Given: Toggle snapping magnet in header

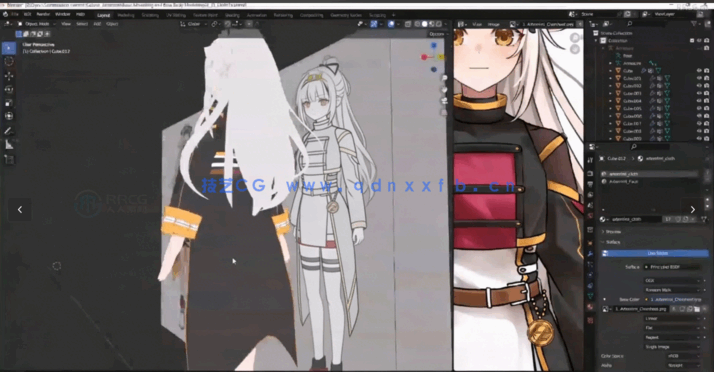Looking at the screenshot, I should pos(227,24).
